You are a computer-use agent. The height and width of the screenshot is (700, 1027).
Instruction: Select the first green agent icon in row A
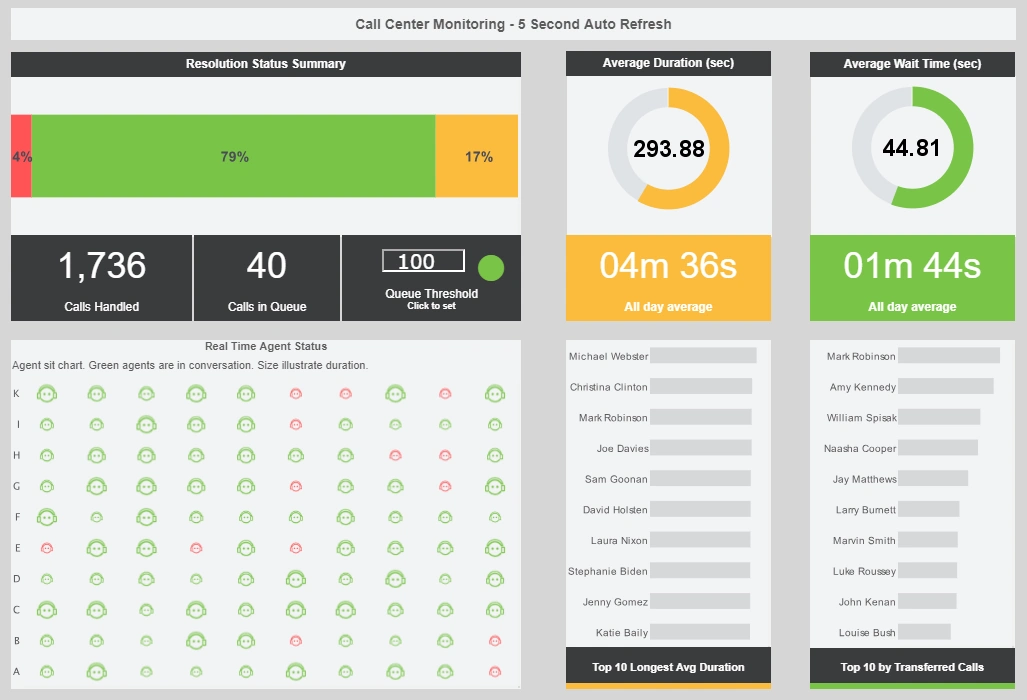tap(47, 671)
